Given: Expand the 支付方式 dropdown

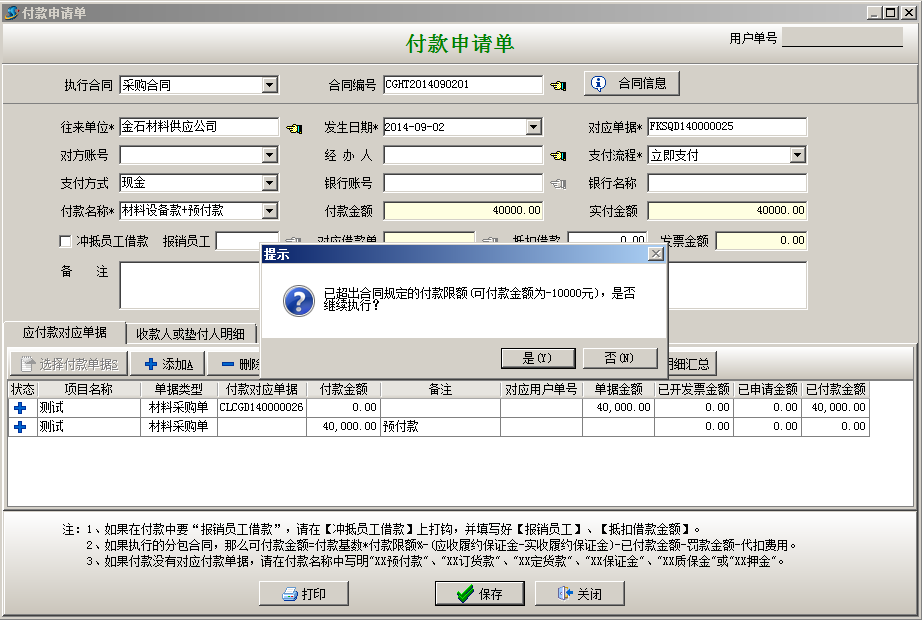Looking at the screenshot, I should (270, 183).
